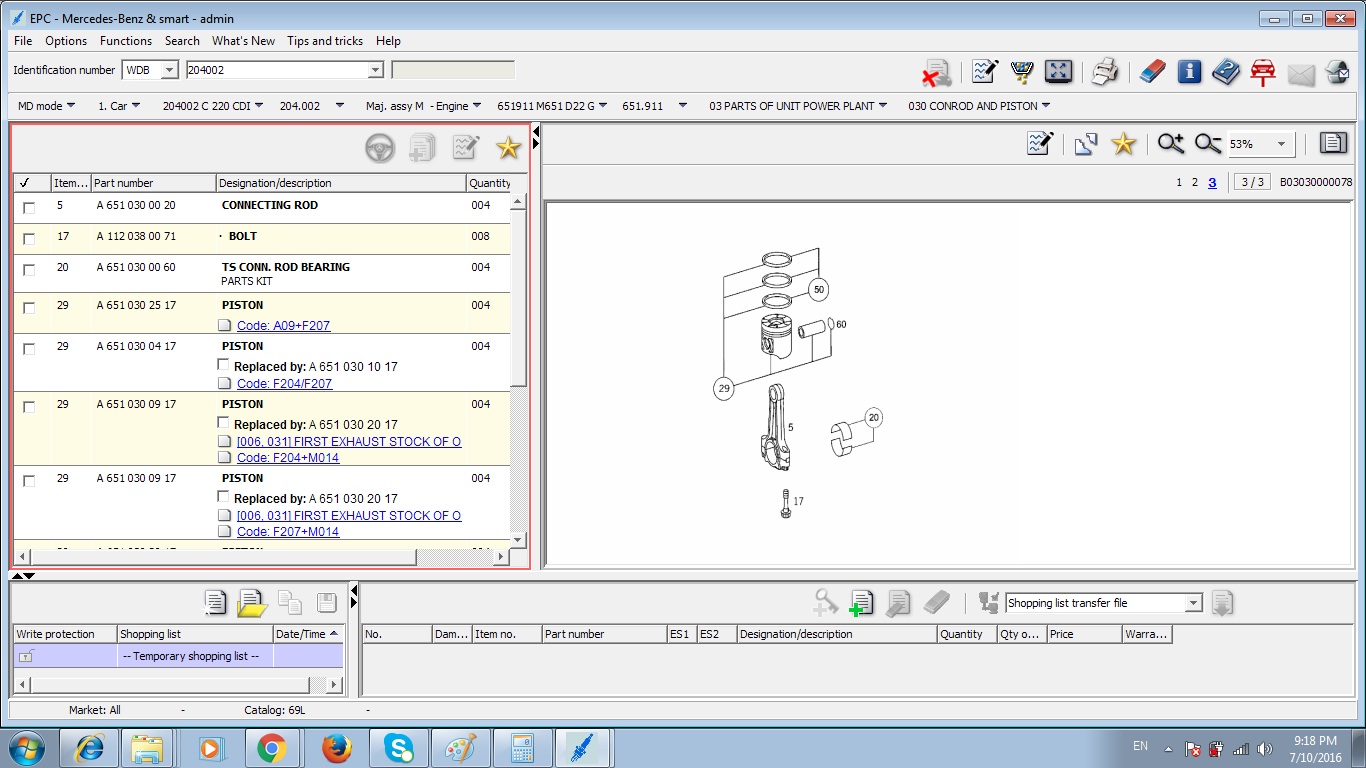The image size is (1366, 768).
Task: Click the shopping cart icon
Action: point(1021,72)
